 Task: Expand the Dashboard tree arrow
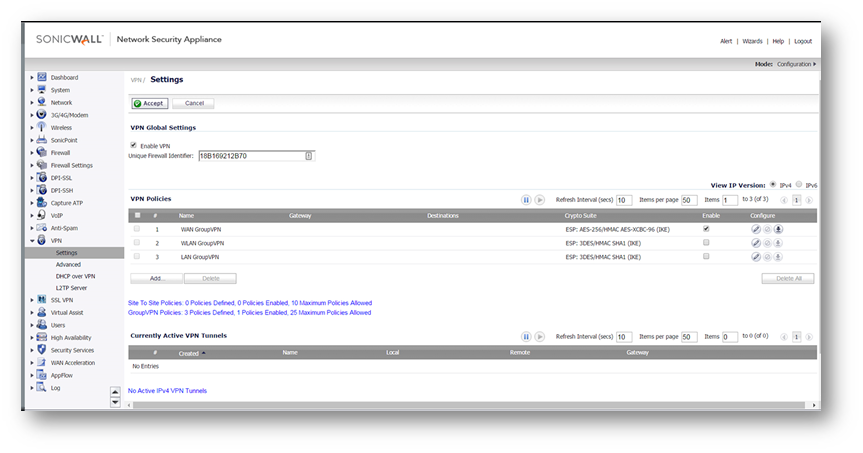point(32,78)
